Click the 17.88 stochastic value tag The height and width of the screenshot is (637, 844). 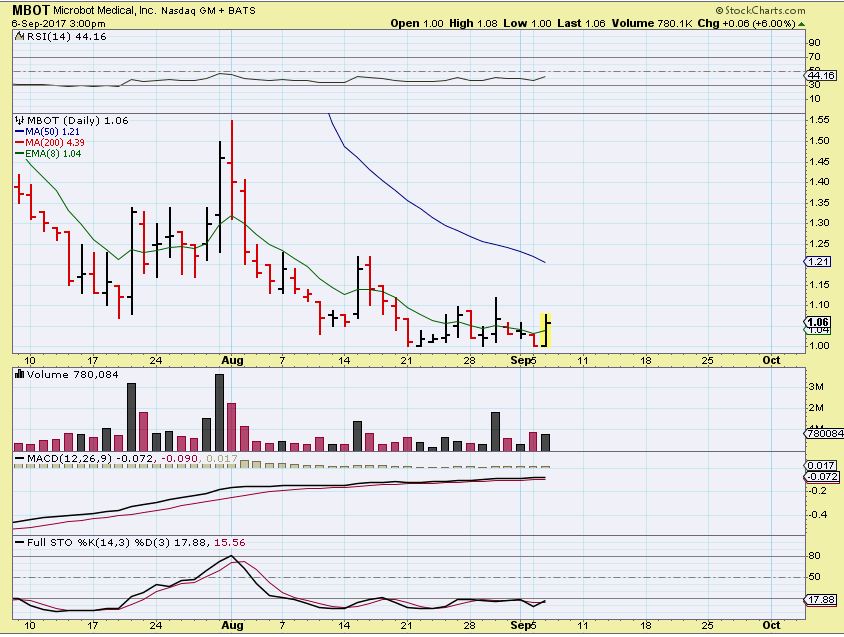click(820, 600)
